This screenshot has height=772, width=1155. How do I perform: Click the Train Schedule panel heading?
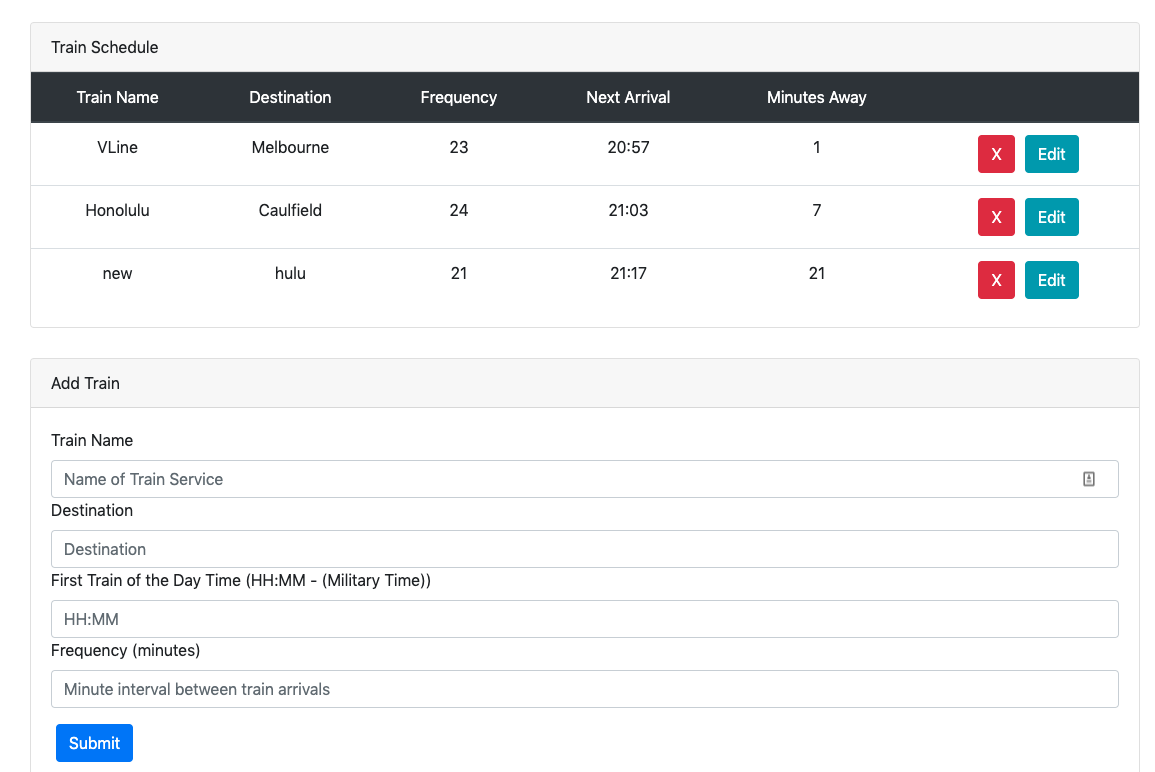pos(105,47)
